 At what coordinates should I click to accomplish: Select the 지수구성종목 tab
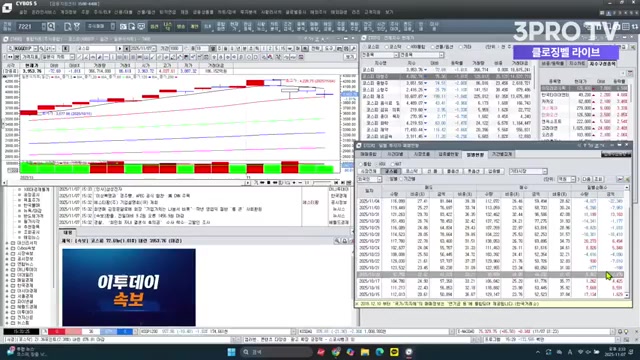pos(603,64)
